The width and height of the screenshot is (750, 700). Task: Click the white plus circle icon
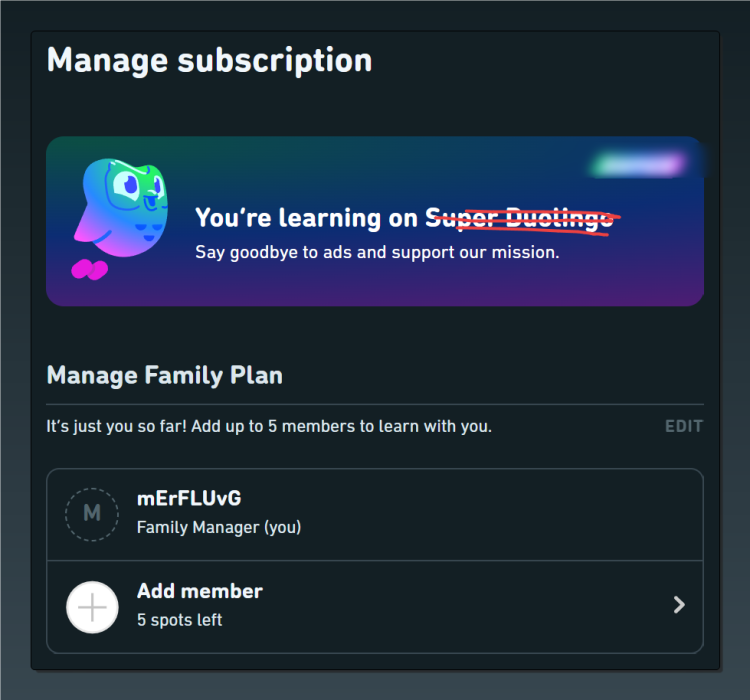coord(92,607)
